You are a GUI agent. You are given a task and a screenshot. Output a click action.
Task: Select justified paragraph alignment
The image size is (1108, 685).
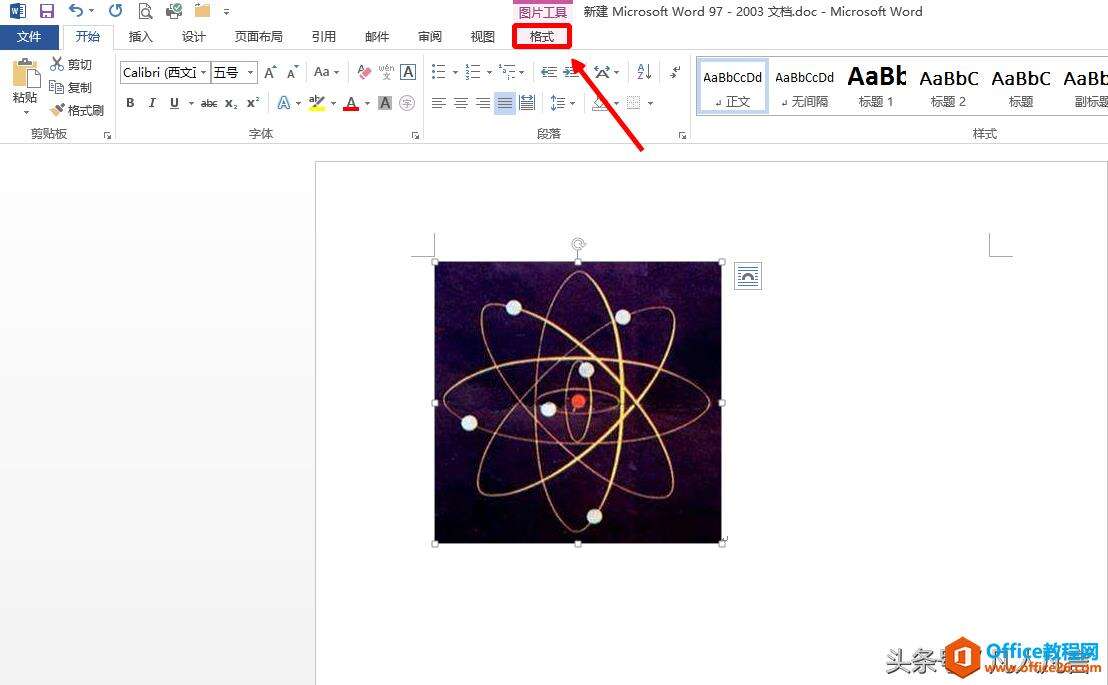505,103
